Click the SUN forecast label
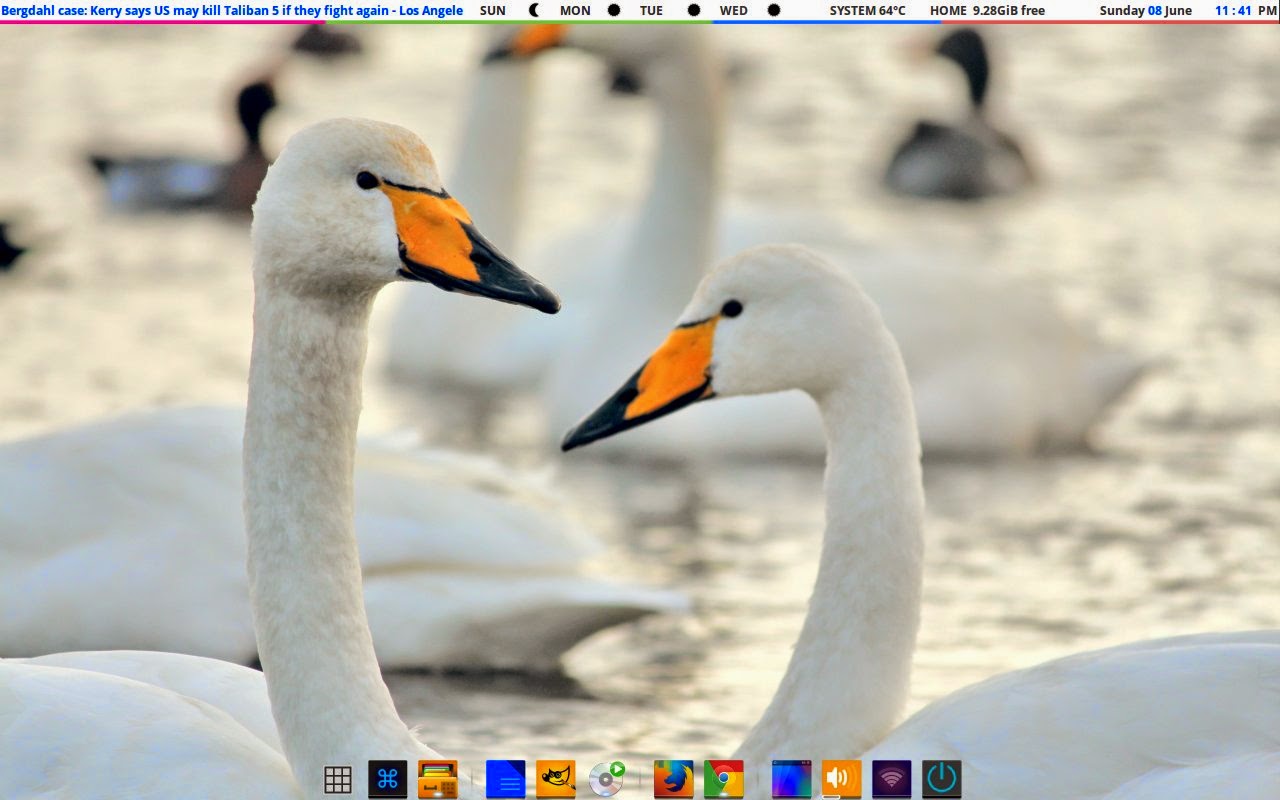Screen dimensions: 1280x800 click(493, 10)
